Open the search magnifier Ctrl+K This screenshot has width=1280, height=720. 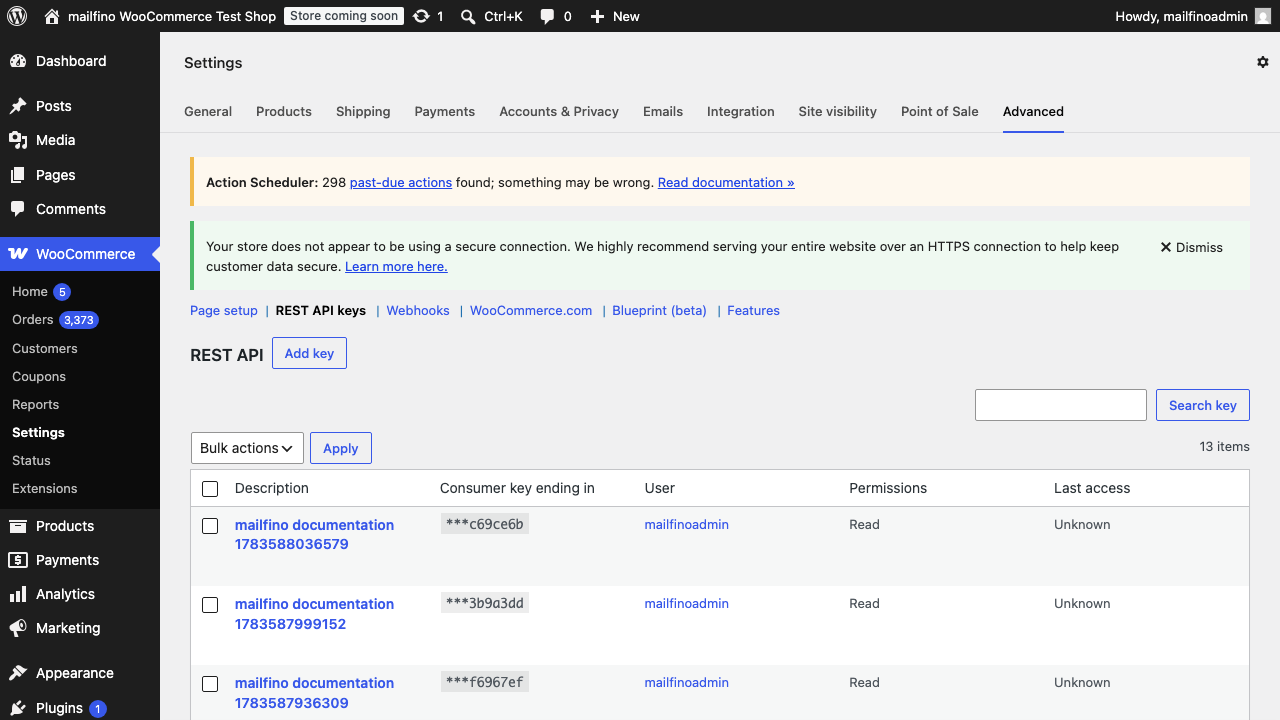468,17
